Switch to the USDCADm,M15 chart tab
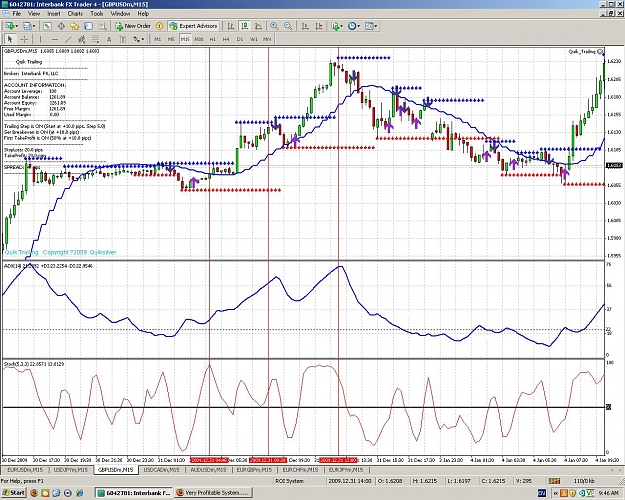This screenshot has height=500, width=625. pos(161,470)
